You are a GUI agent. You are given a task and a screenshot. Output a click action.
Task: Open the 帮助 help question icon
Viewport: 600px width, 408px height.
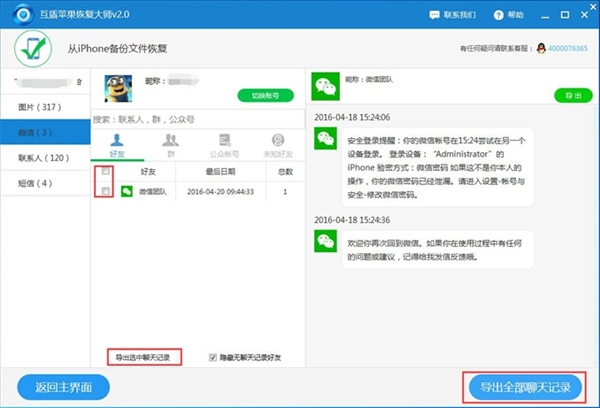click(498, 15)
